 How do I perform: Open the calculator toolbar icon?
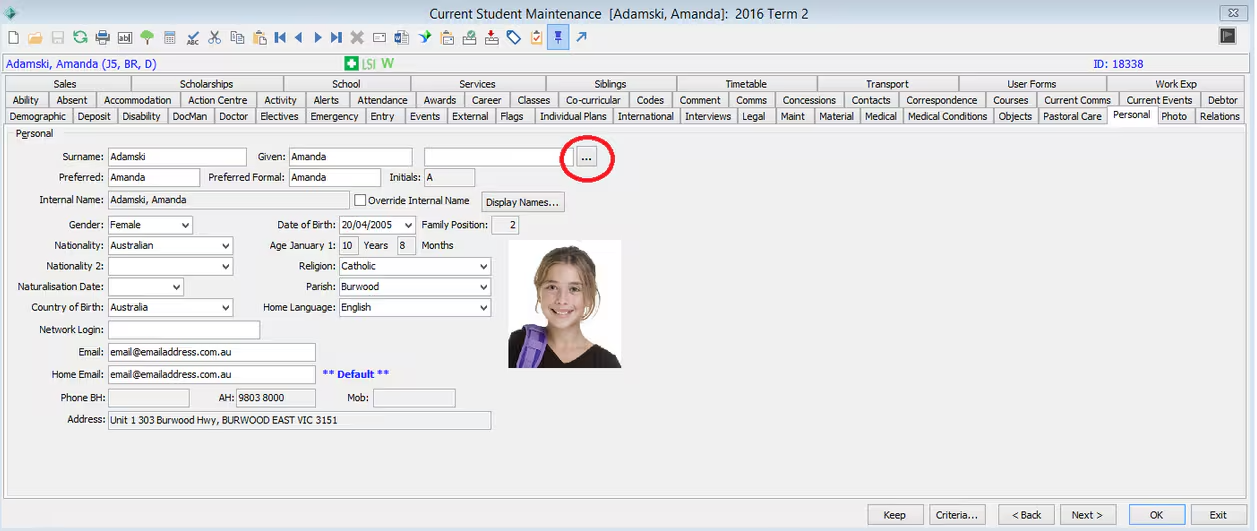170,38
